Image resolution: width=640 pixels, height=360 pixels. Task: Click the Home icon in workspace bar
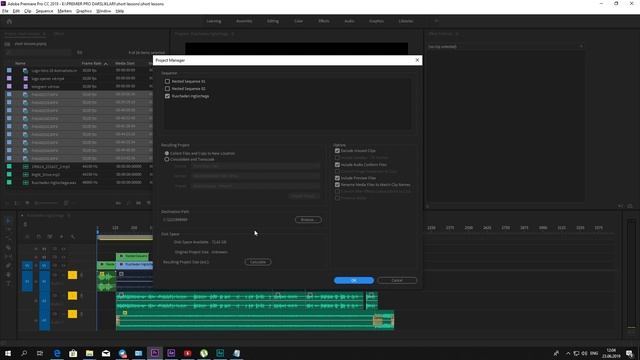pos(9,21)
